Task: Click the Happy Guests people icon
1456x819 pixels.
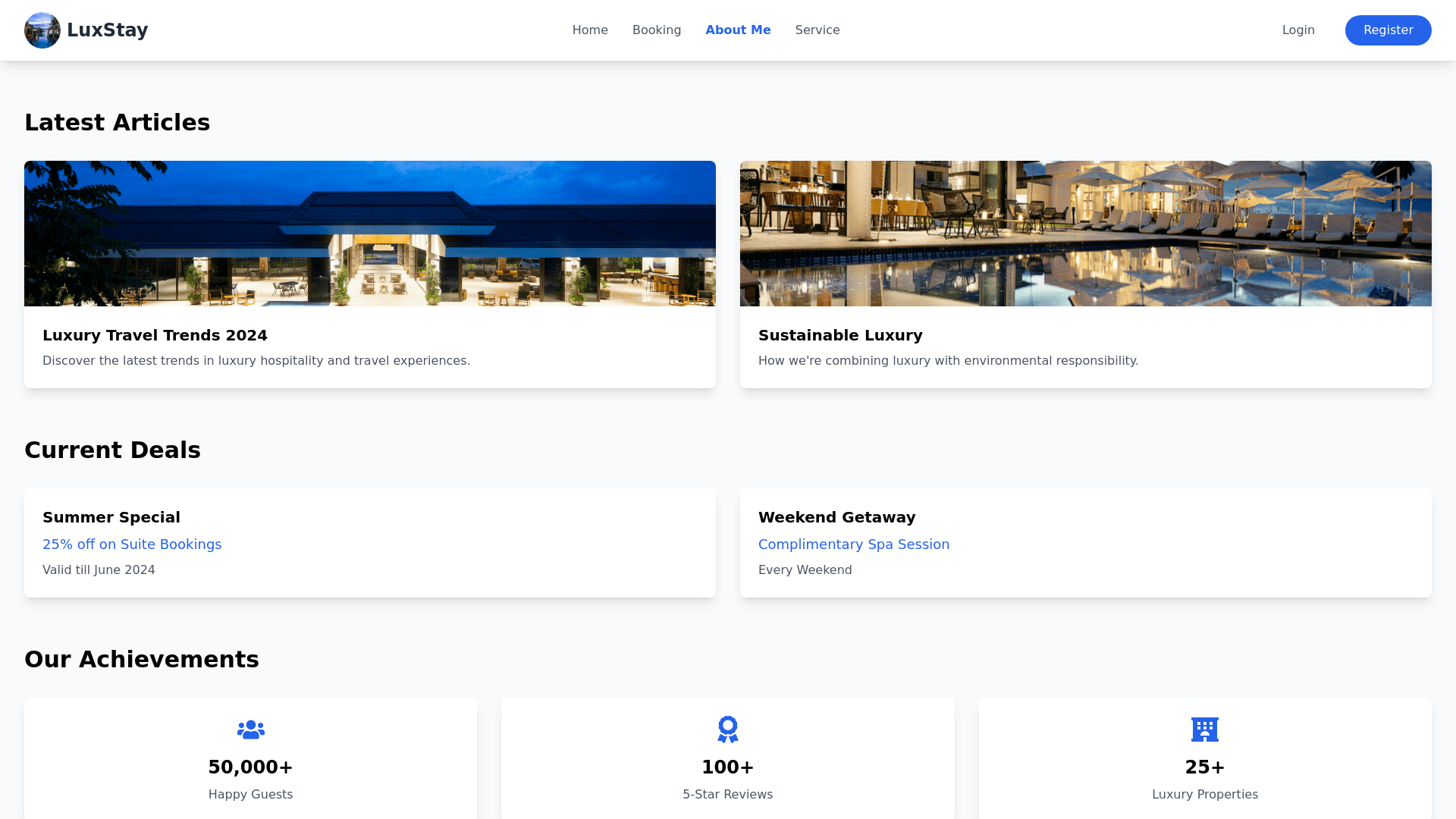Action: point(250,730)
